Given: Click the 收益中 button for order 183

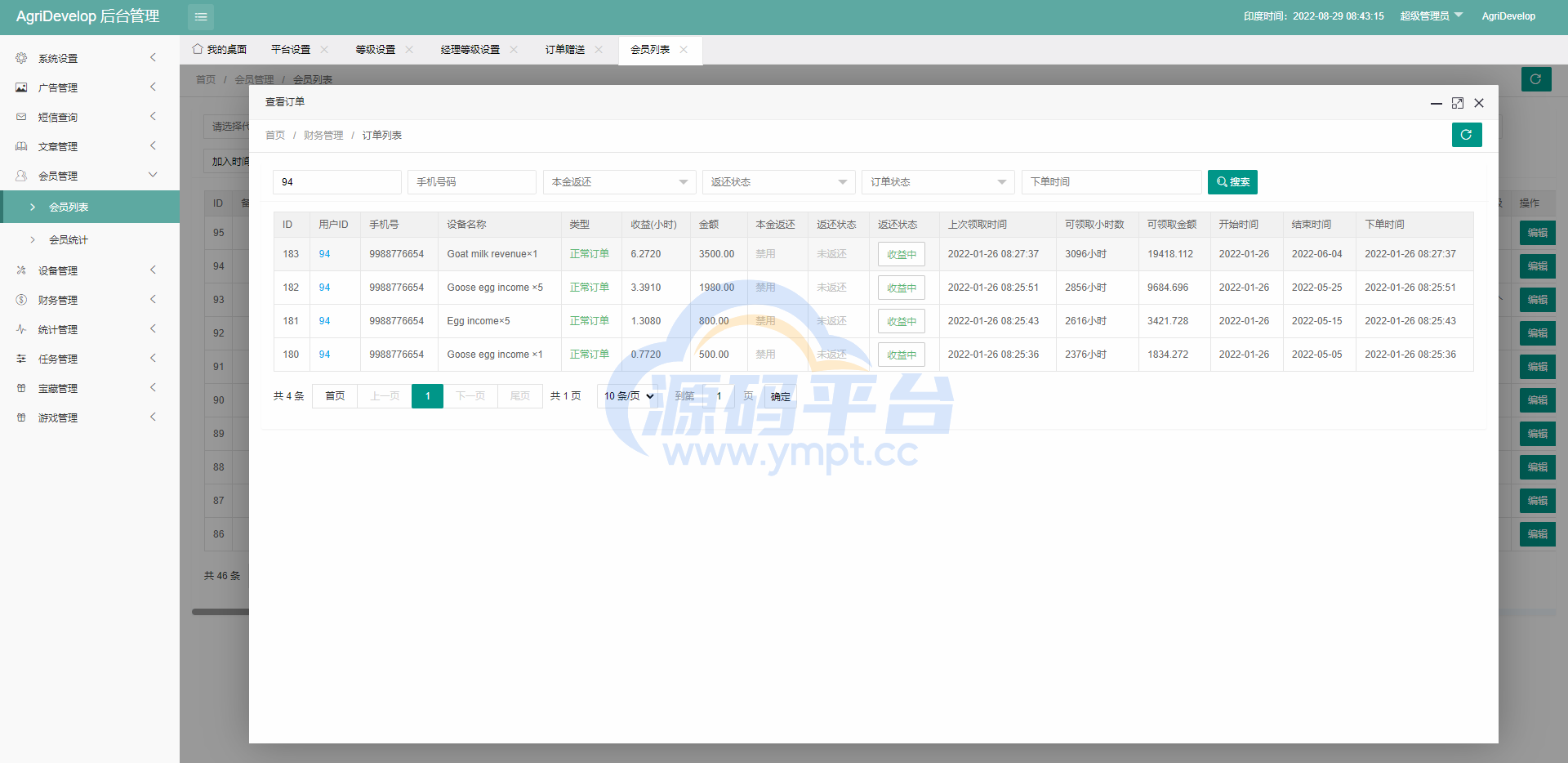Looking at the screenshot, I should (902, 254).
